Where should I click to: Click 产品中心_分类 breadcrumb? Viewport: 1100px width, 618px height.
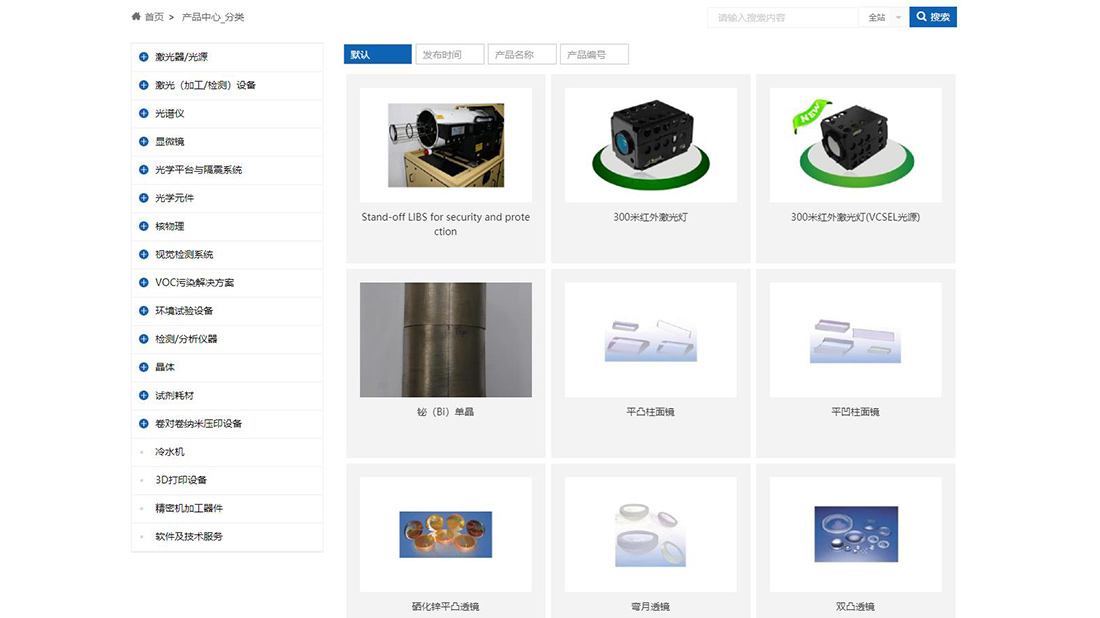(213, 17)
